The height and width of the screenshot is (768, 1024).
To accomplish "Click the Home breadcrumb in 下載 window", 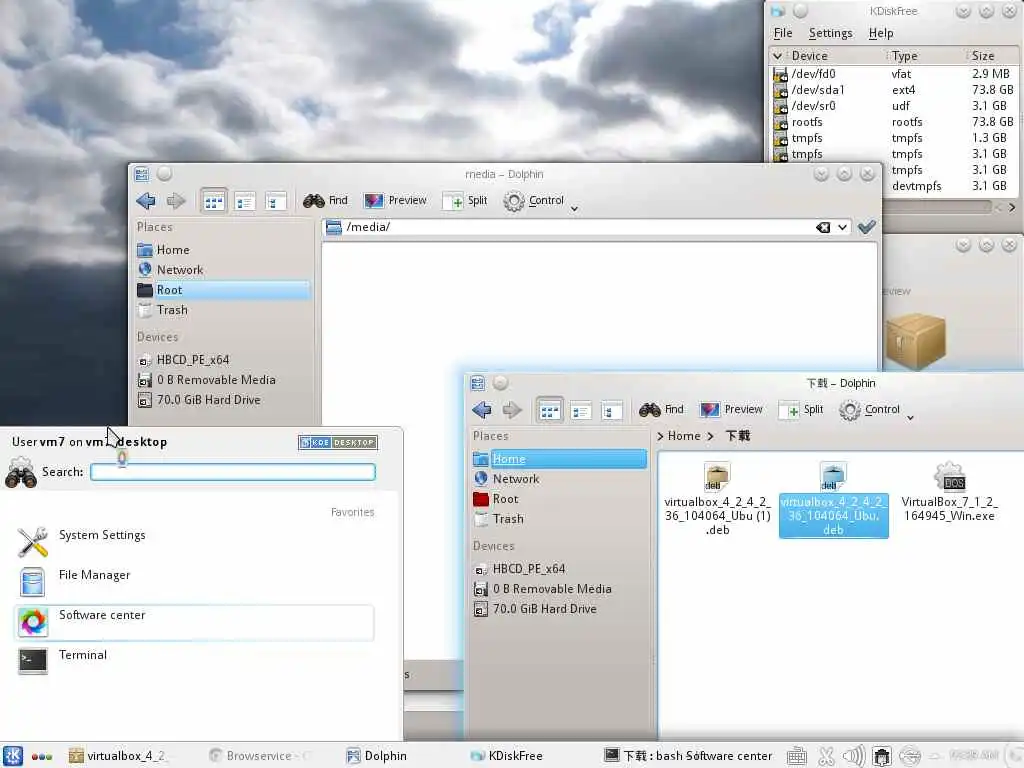I will tap(684, 436).
